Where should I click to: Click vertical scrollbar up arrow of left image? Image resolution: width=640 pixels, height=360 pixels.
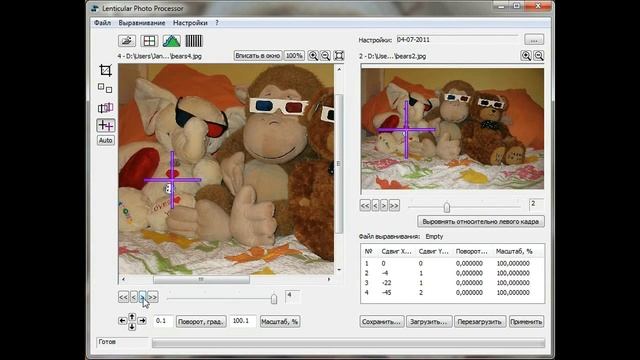coord(339,69)
